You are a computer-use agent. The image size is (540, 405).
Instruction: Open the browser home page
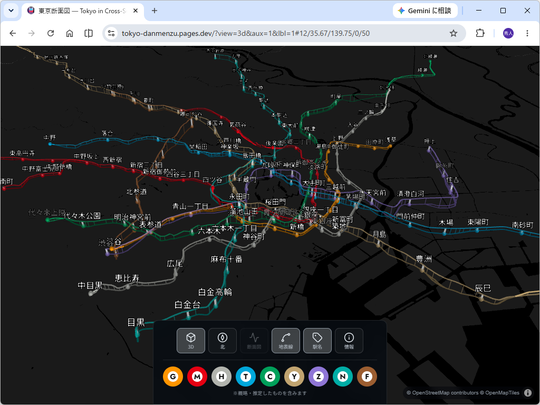click(x=69, y=33)
